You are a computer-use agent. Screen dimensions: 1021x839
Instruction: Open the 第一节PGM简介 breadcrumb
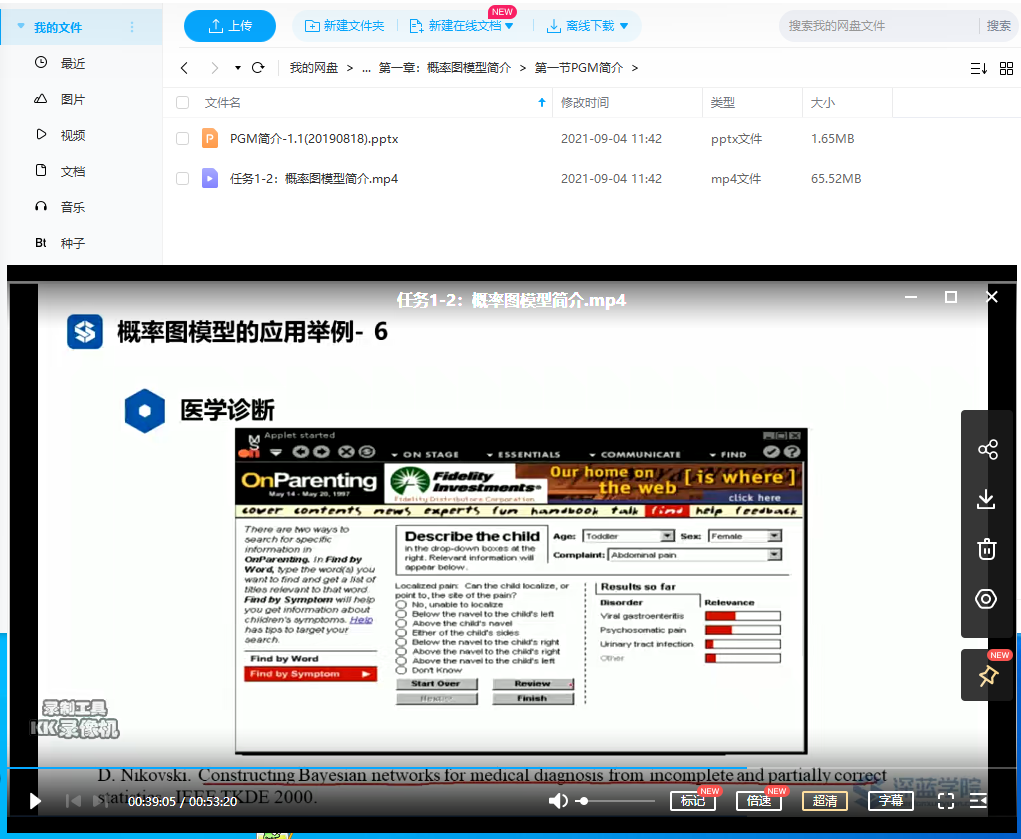[x=579, y=68]
